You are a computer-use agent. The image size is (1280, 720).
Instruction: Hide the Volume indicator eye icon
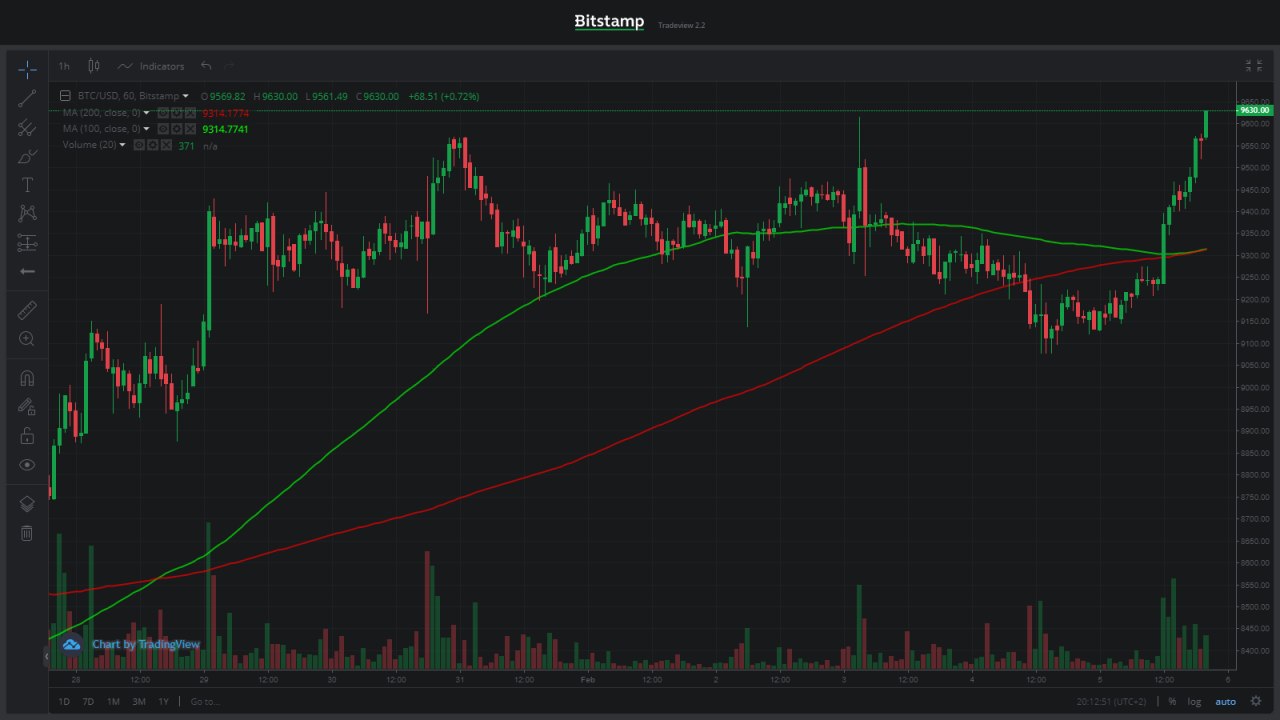coord(139,145)
